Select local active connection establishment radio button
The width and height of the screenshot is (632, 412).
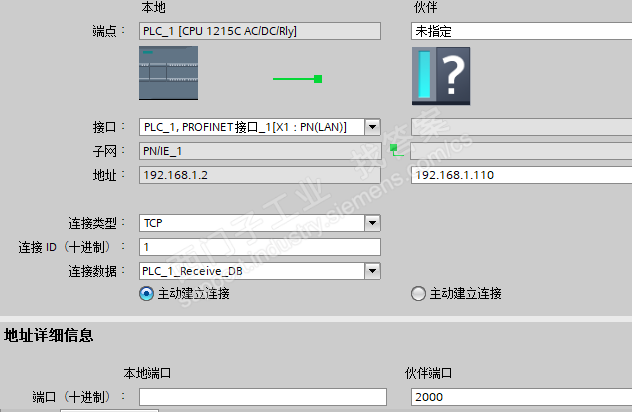click(146, 293)
